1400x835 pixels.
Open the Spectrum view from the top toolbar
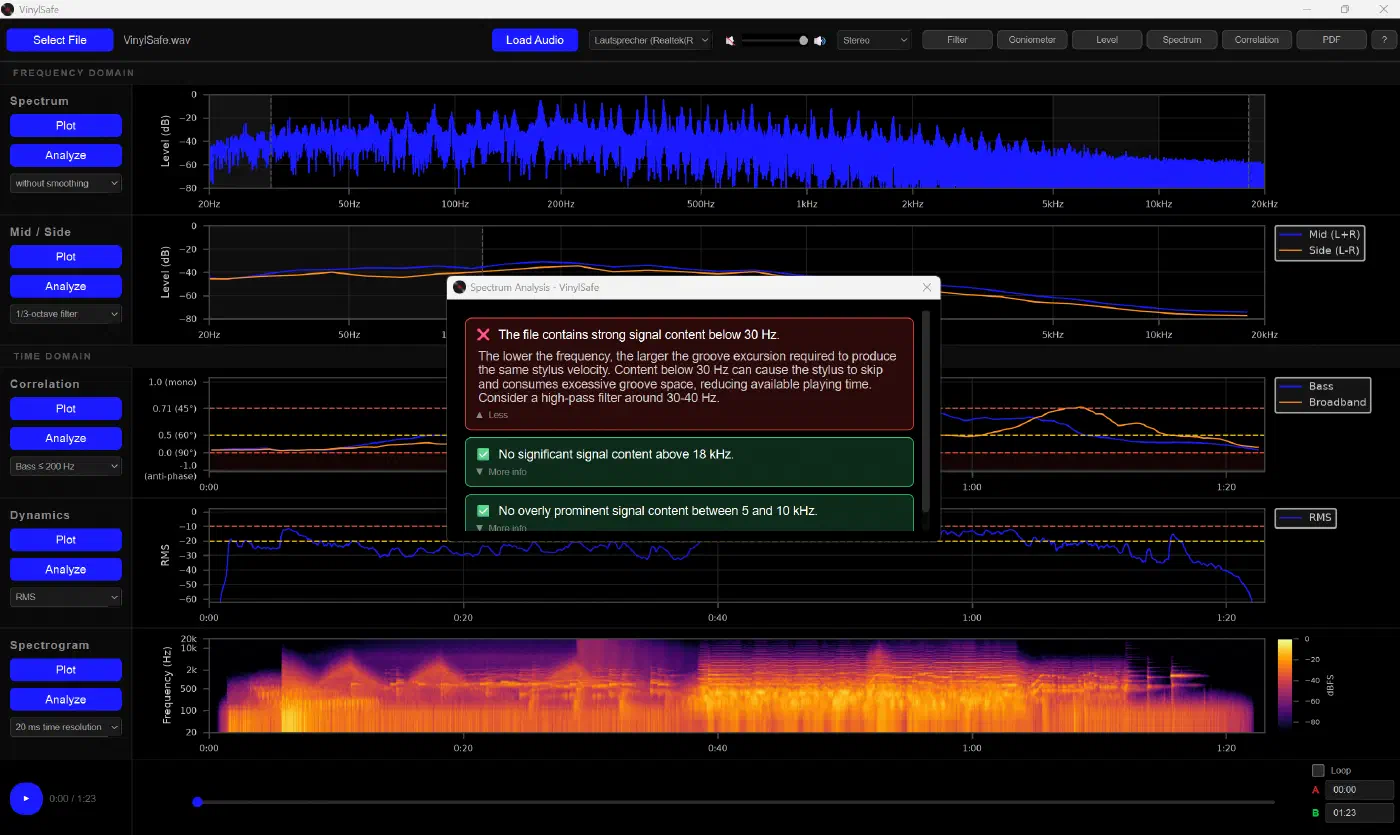tap(1182, 40)
